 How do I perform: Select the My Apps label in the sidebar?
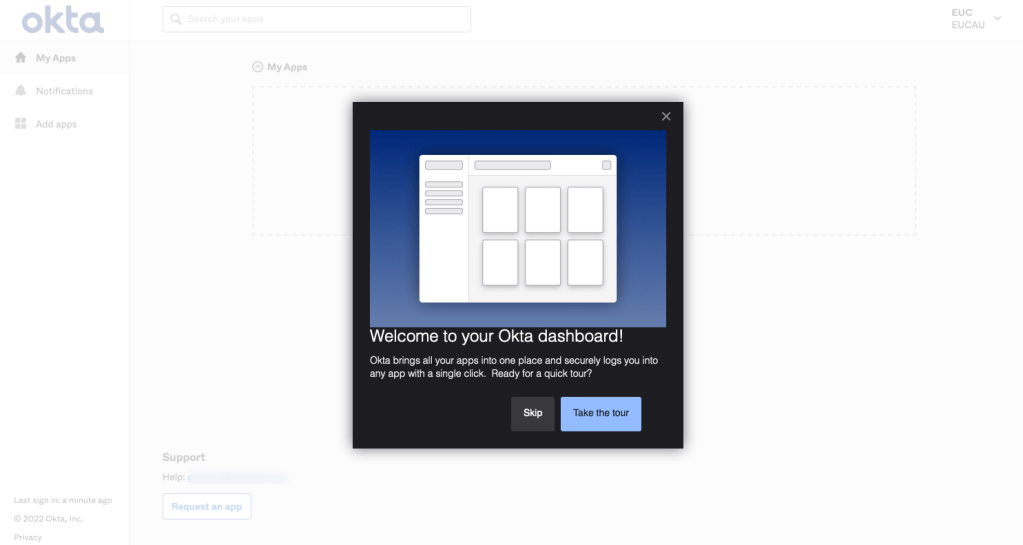pyautogui.click(x=56, y=58)
